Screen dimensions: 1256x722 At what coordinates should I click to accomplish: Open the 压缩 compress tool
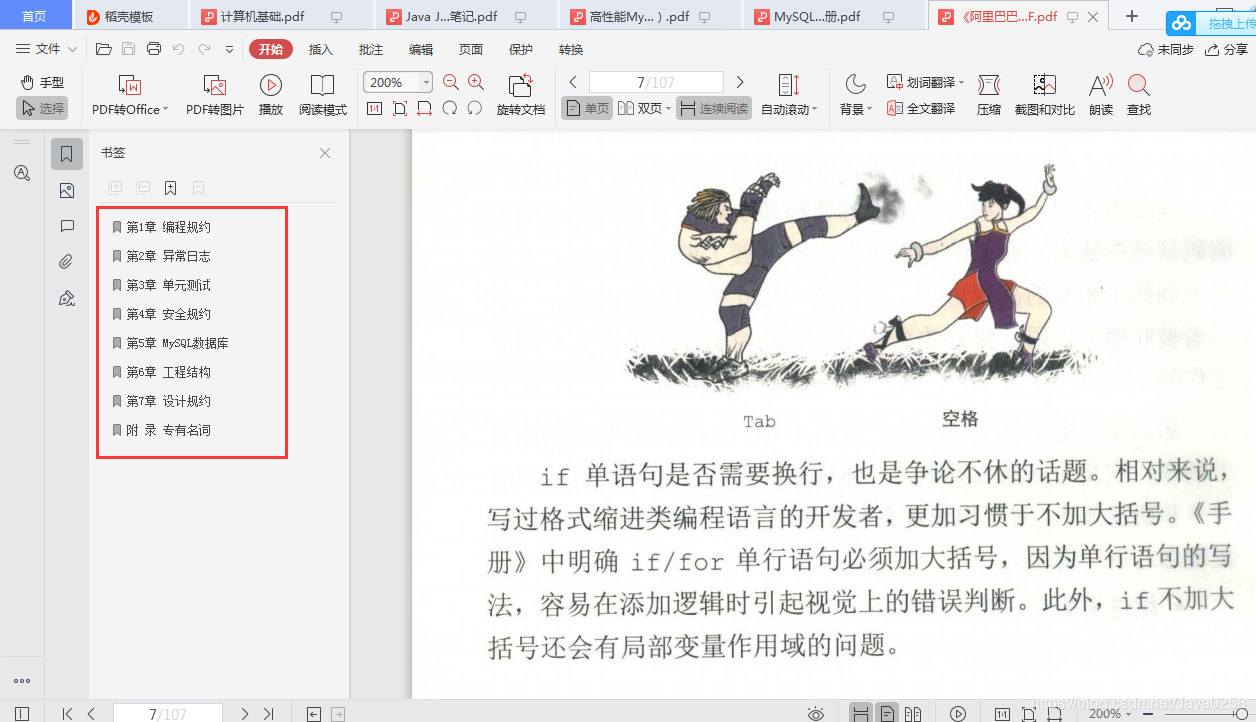click(x=989, y=96)
